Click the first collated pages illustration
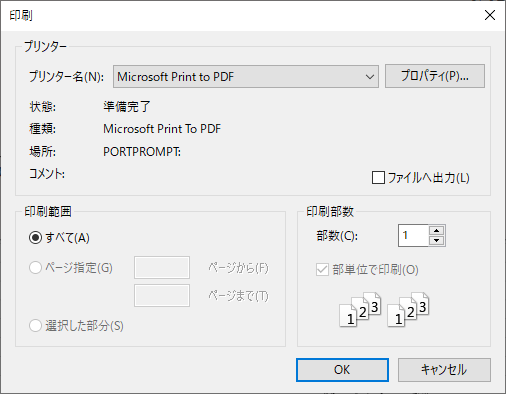The width and height of the screenshot is (506, 394). point(360,309)
